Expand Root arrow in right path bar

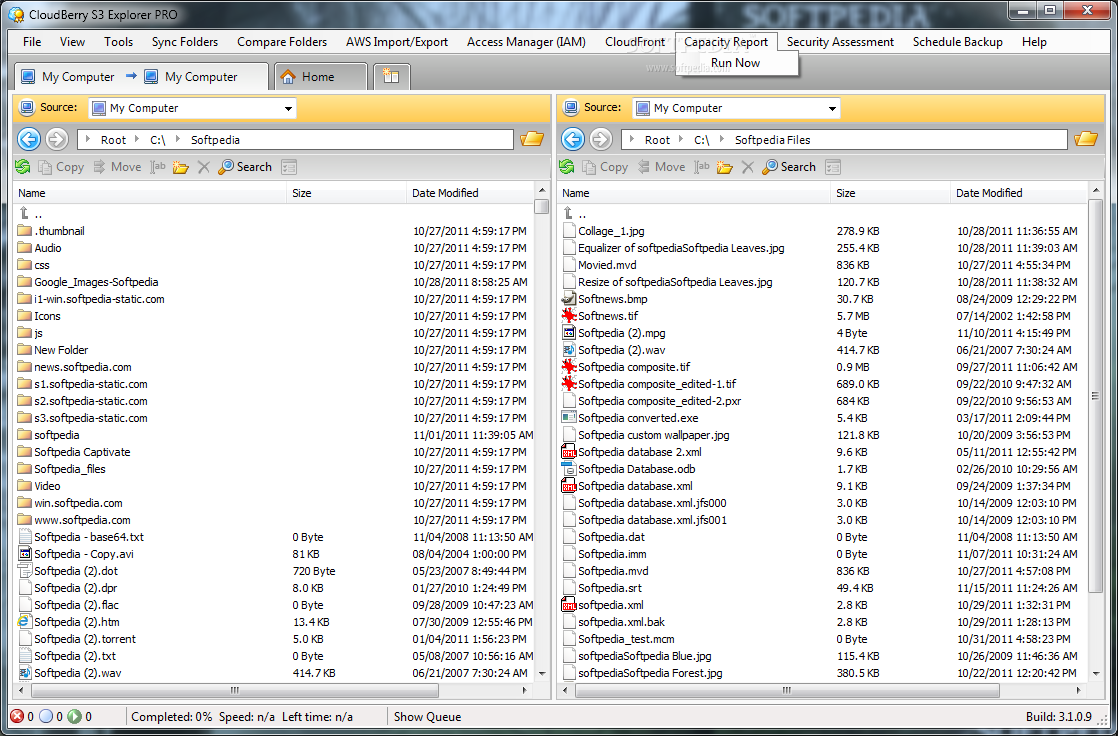[x=632, y=140]
